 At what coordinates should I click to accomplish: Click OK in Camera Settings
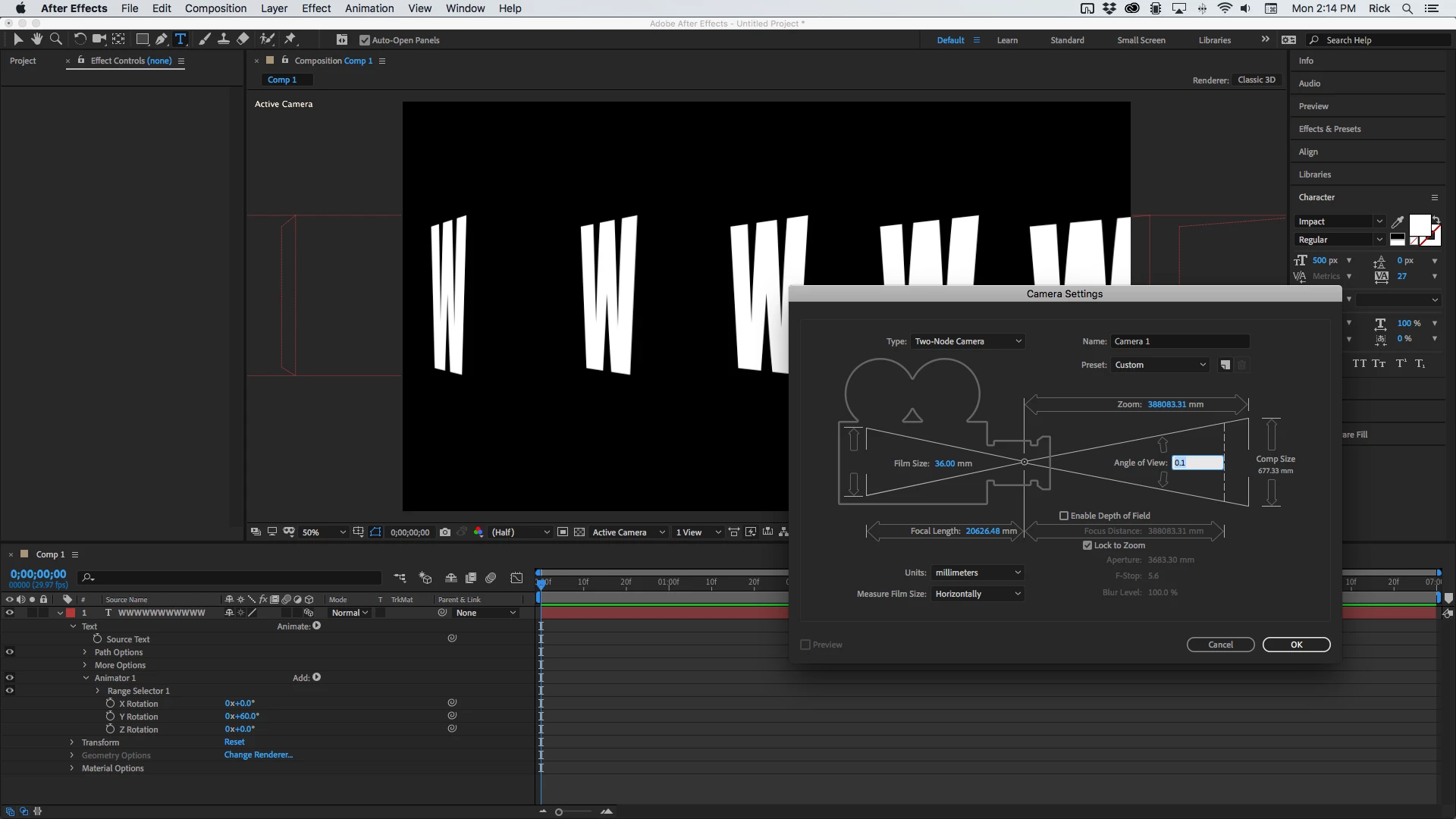click(x=1296, y=645)
